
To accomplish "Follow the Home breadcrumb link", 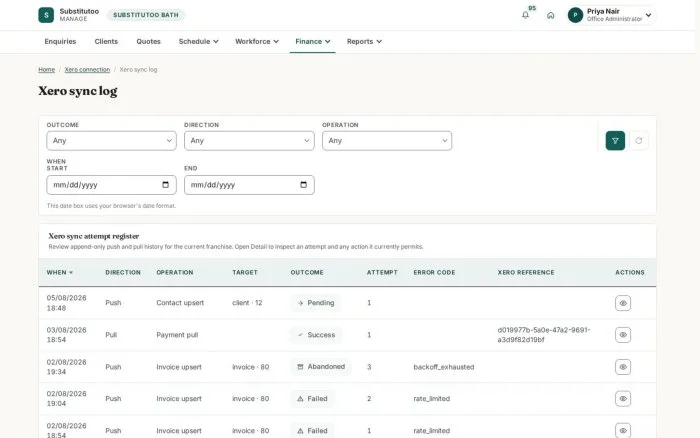I will coord(46,70).
